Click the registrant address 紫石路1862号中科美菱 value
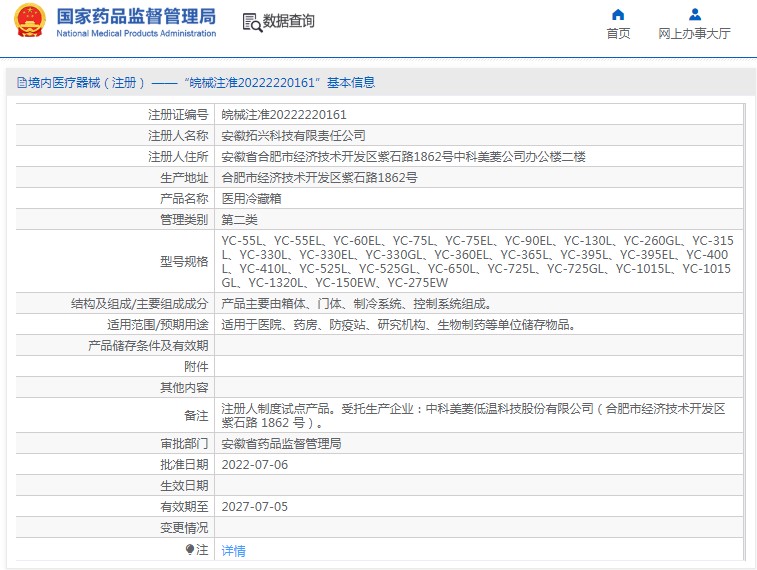 click(x=403, y=156)
